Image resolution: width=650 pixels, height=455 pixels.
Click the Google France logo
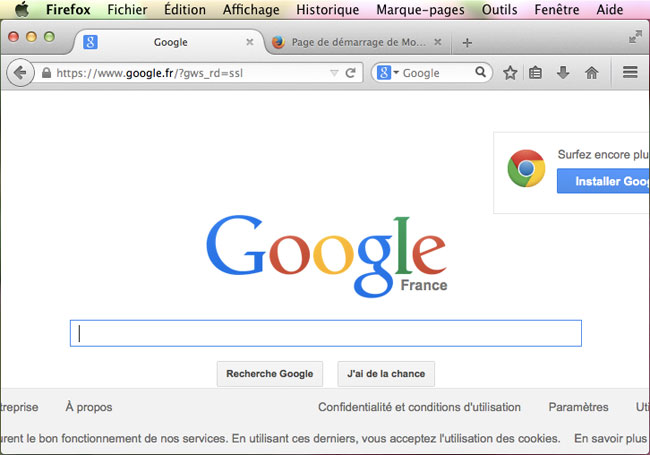pos(327,256)
